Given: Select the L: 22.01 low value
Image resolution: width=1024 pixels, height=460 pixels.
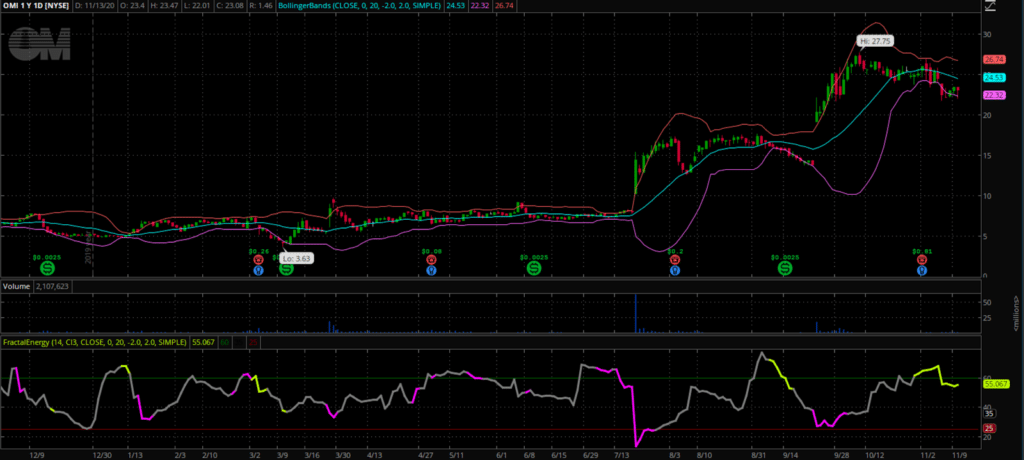Looking at the screenshot, I should tap(199, 5).
